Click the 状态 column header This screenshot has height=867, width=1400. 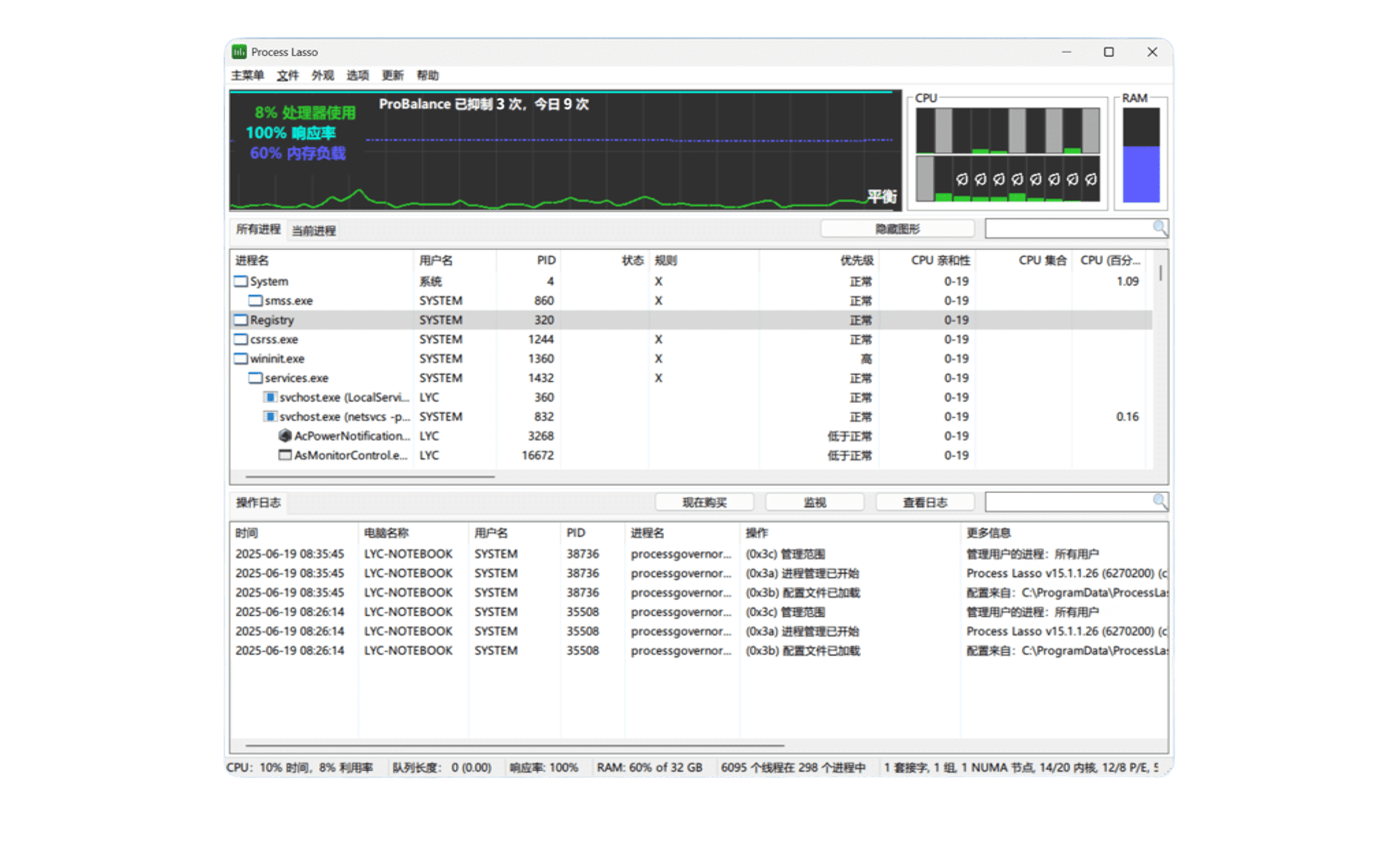(x=605, y=261)
